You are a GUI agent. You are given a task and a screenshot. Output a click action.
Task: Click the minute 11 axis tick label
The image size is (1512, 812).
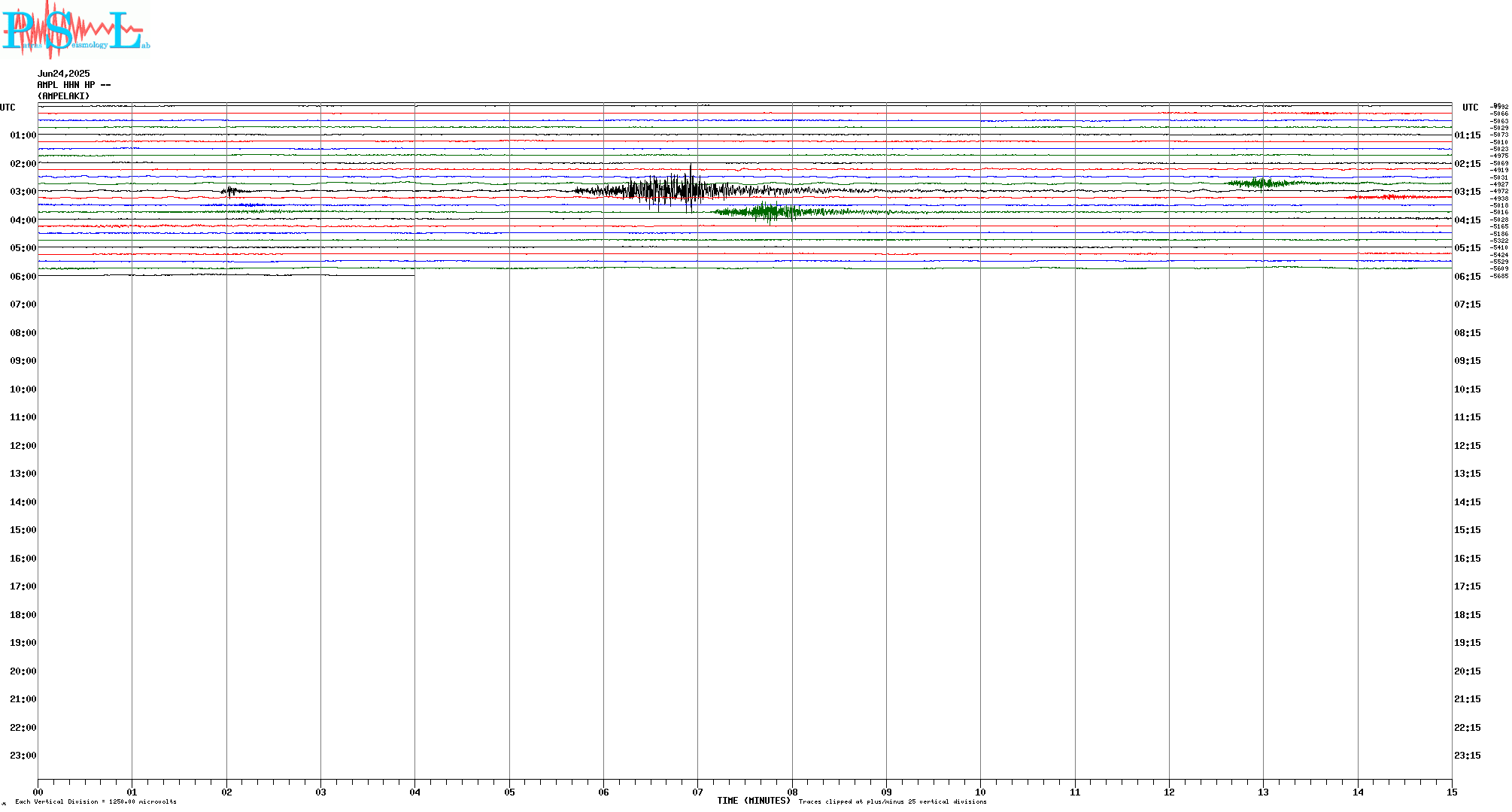[1075, 792]
